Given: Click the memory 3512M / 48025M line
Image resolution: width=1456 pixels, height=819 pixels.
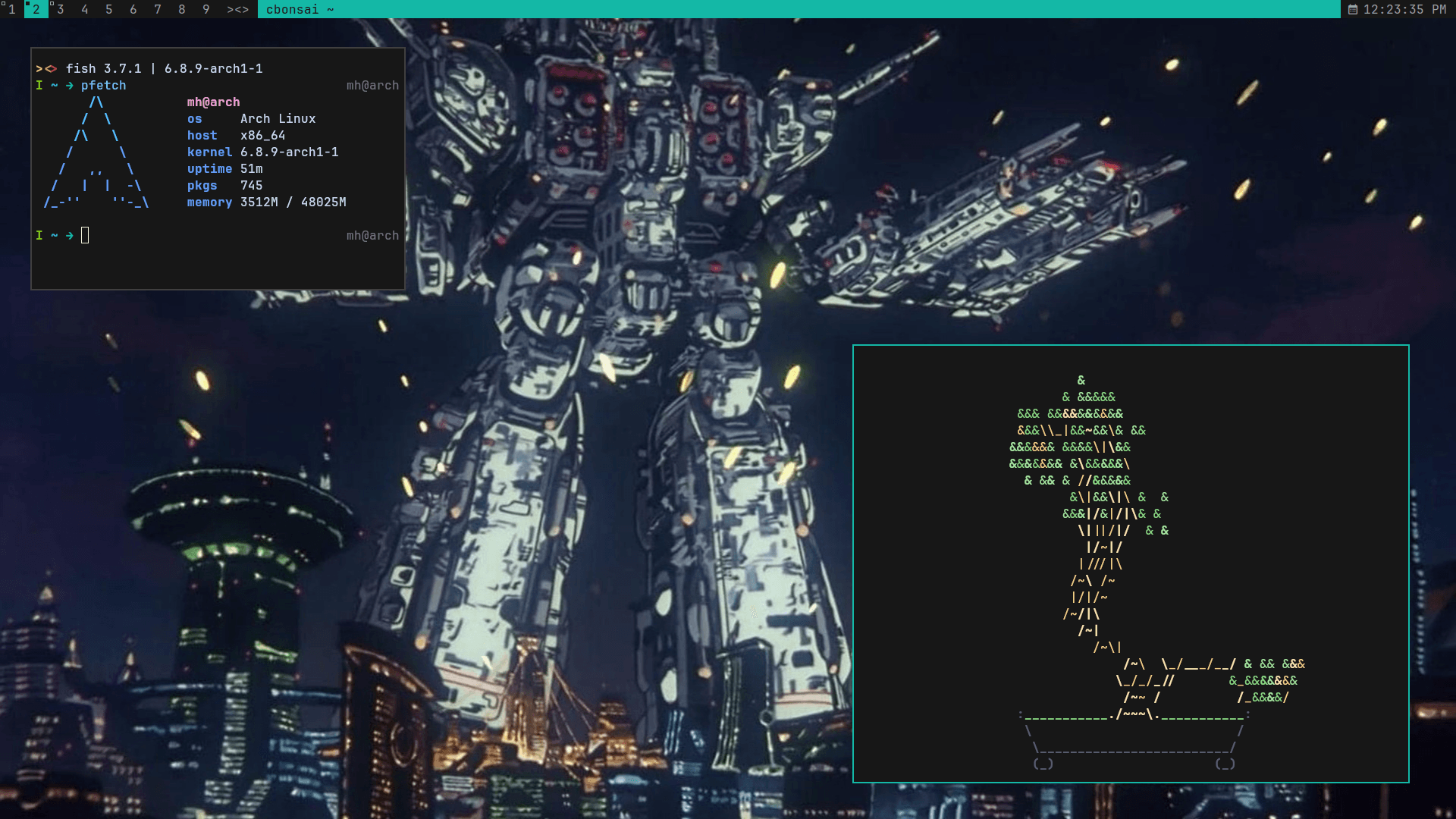Looking at the screenshot, I should point(266,202).
